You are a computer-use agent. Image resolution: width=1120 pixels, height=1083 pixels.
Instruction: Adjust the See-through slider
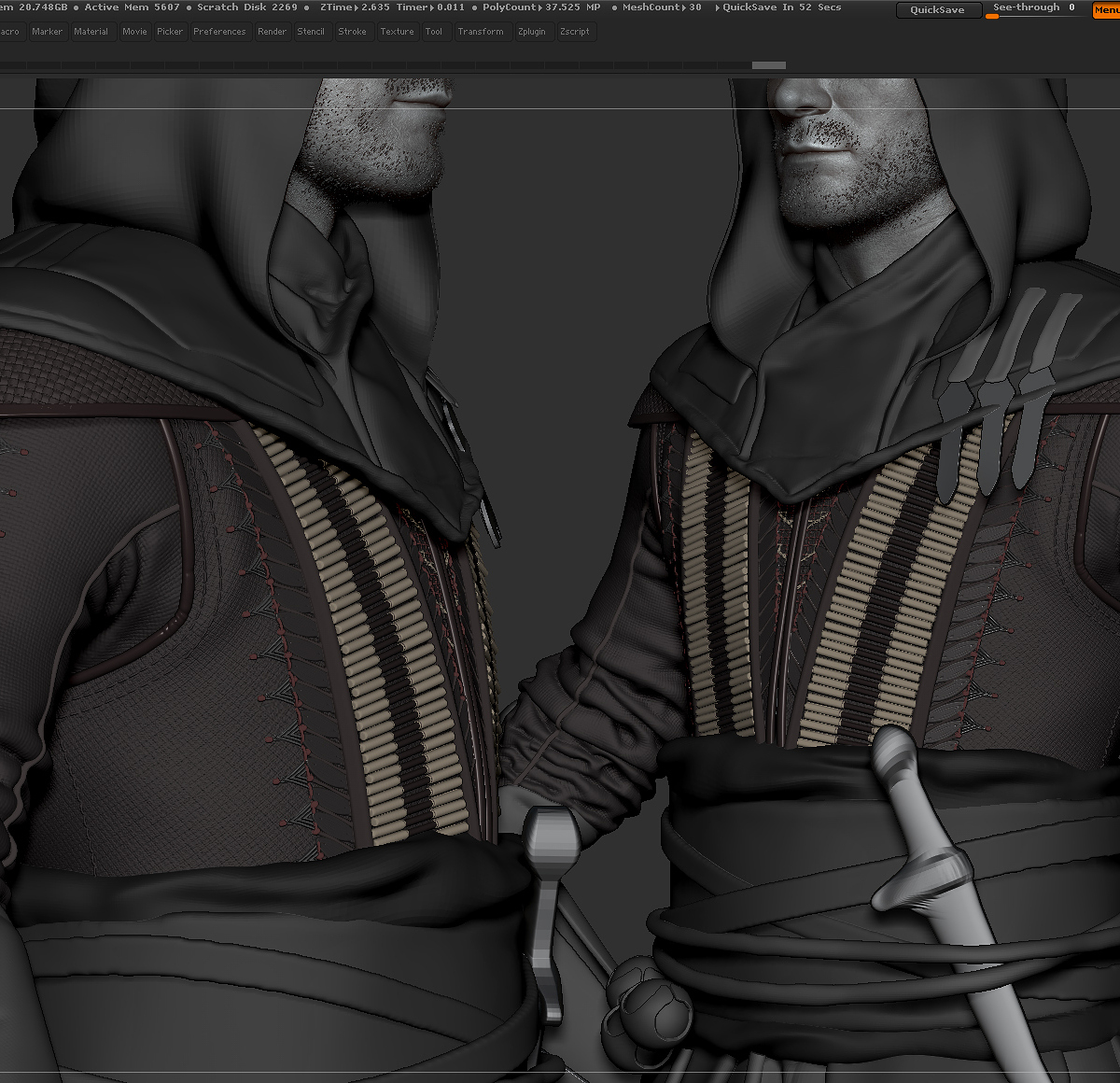click(x=1035, y=10)
